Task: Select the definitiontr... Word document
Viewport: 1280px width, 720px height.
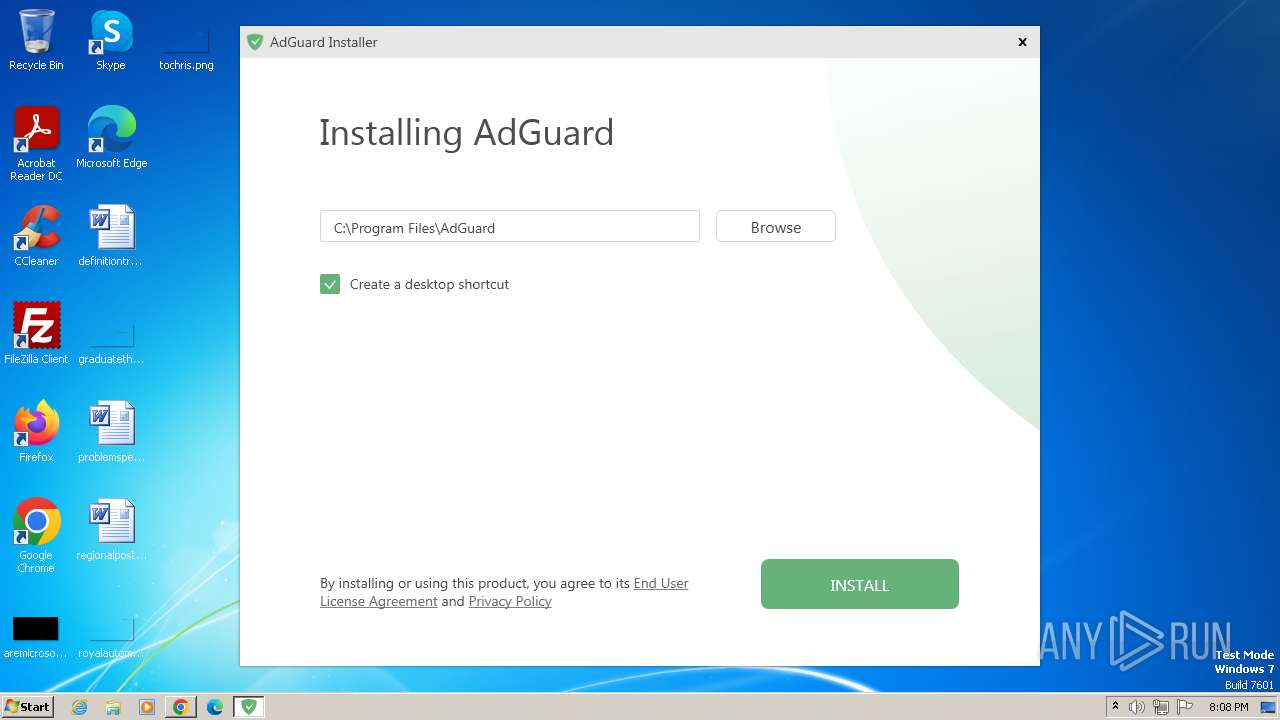Action: pos(111,236)
